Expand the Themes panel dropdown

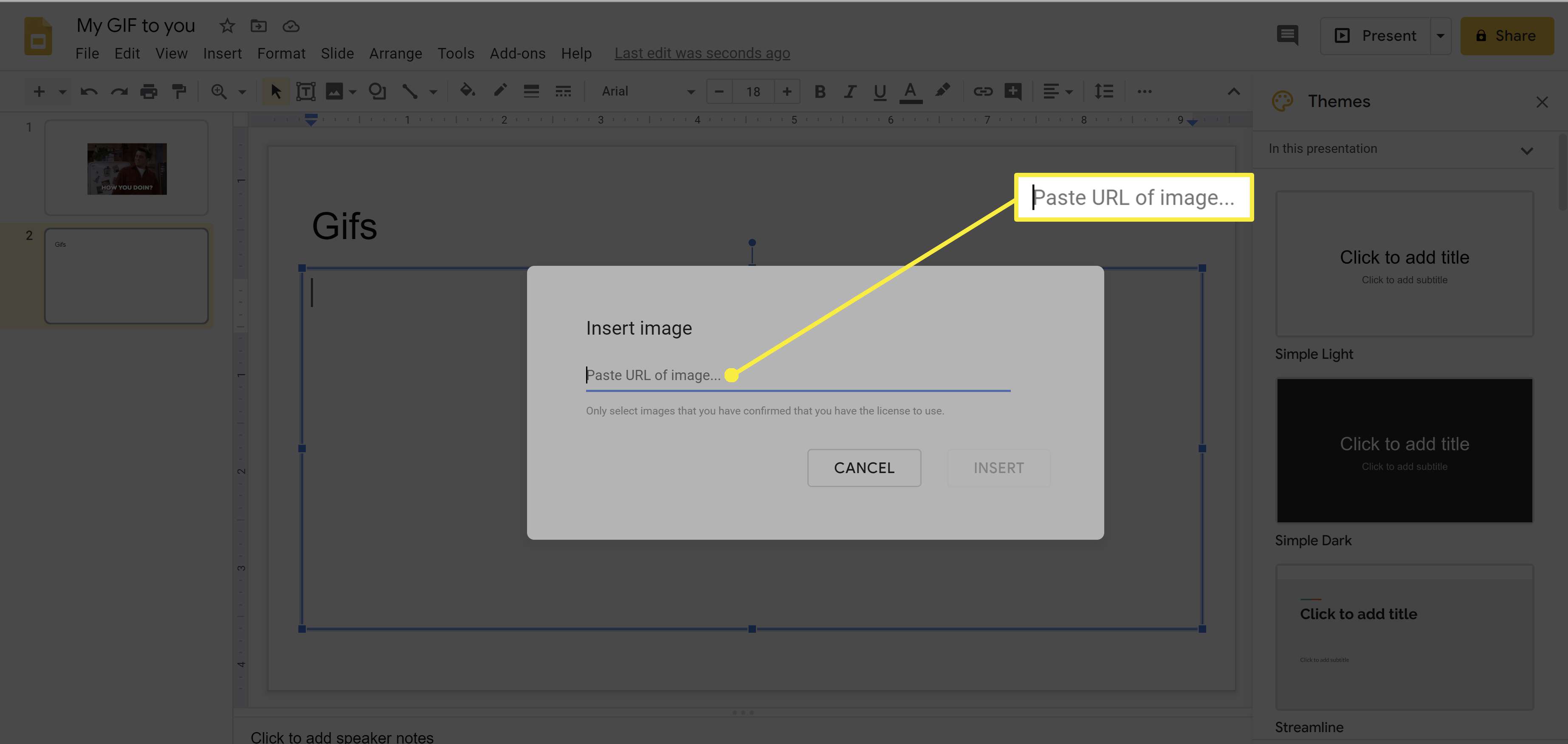click(x=1527, y=150)
